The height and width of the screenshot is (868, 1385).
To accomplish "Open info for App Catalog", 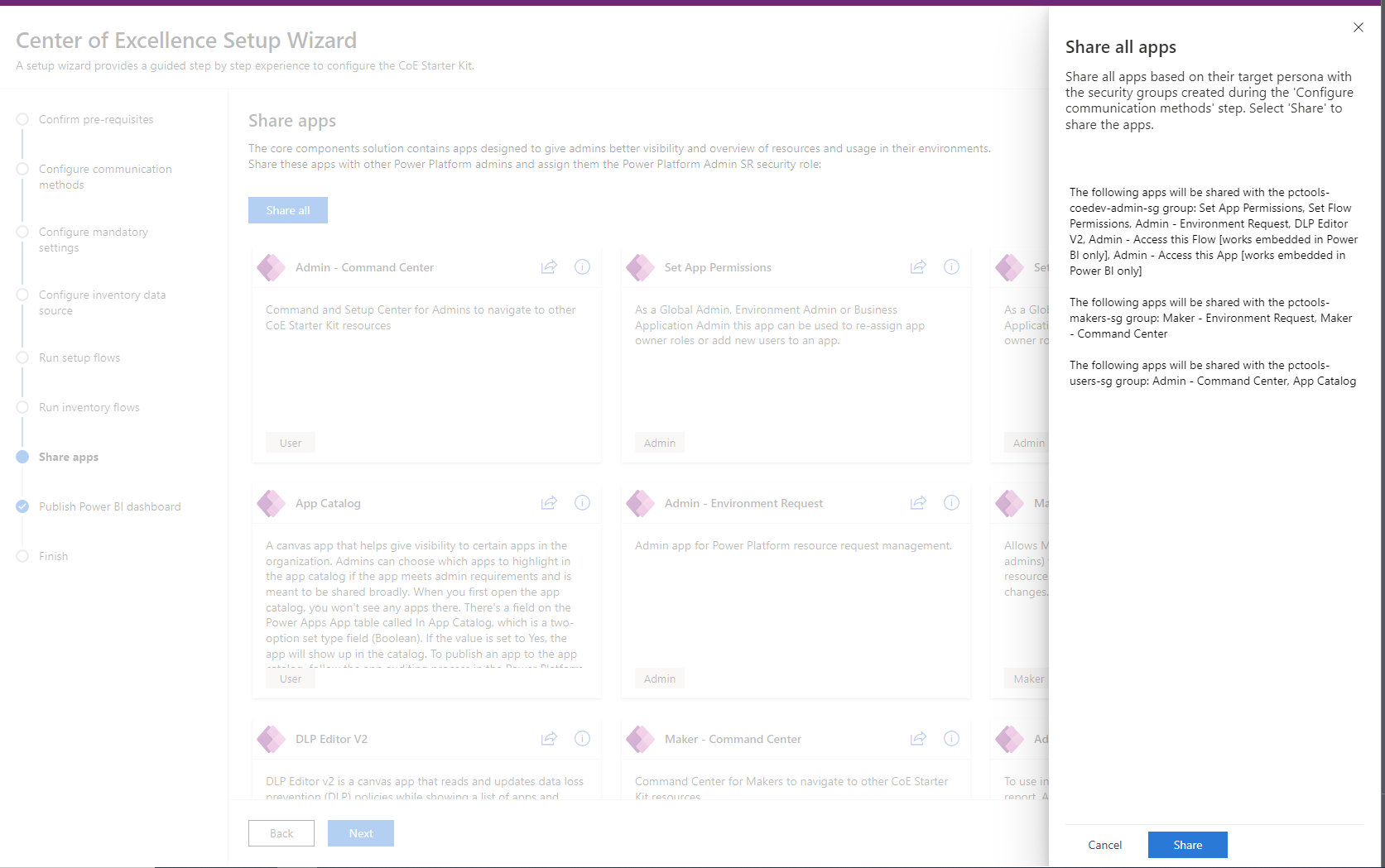I will pos(582,502).
